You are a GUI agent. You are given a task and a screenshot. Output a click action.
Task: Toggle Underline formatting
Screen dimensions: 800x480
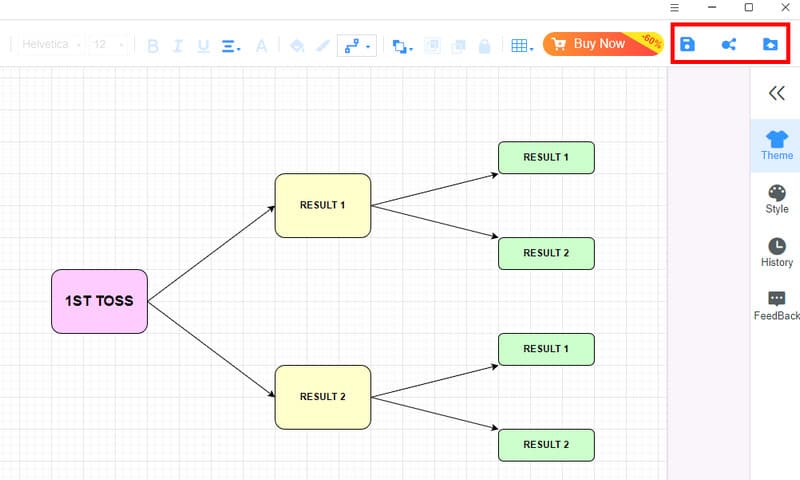[203, 46]
